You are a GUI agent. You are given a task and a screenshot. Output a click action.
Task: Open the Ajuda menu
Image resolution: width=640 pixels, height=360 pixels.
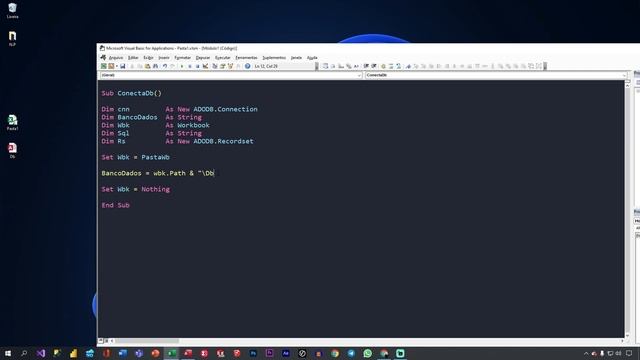[x=312, y=58]
